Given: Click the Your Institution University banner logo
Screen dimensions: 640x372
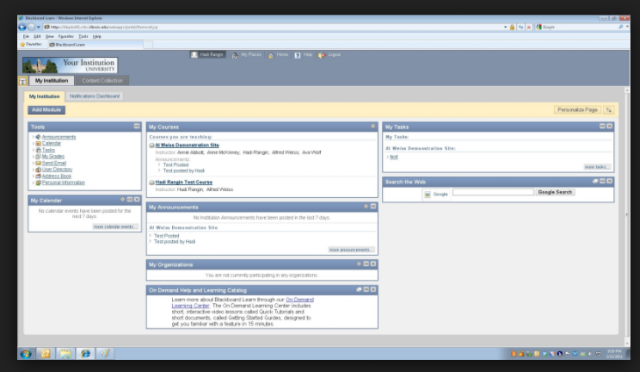Looking at the screenshot, I should tap(70, 65).
